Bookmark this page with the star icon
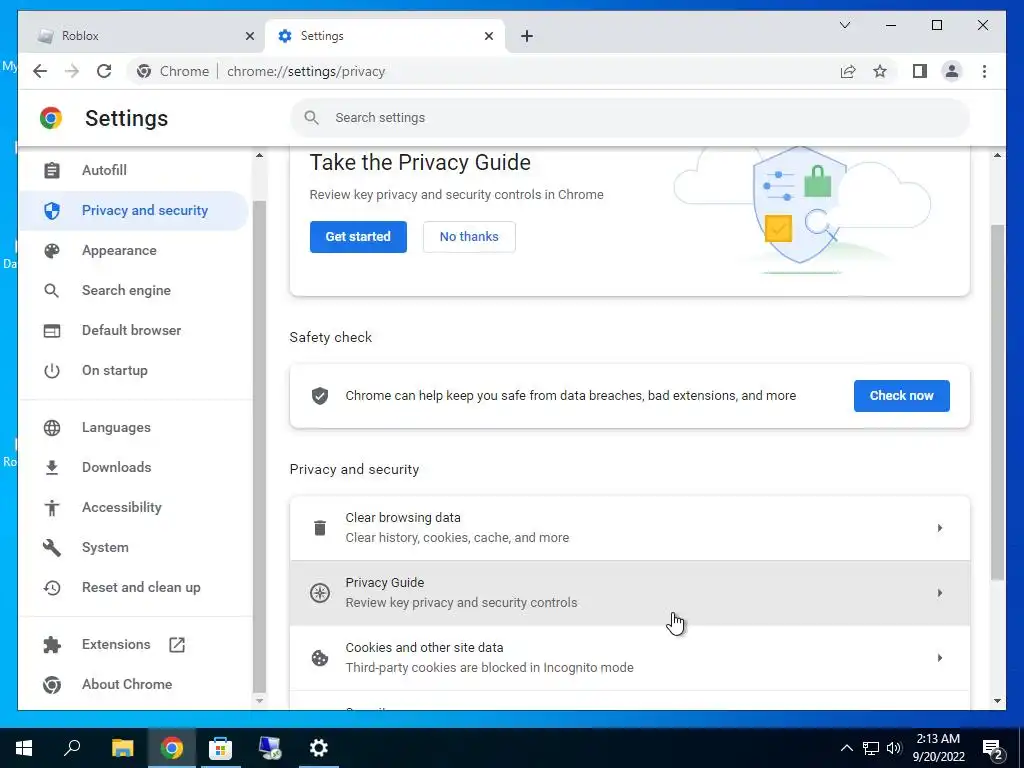1024x768 pixels. coord(880,71)
